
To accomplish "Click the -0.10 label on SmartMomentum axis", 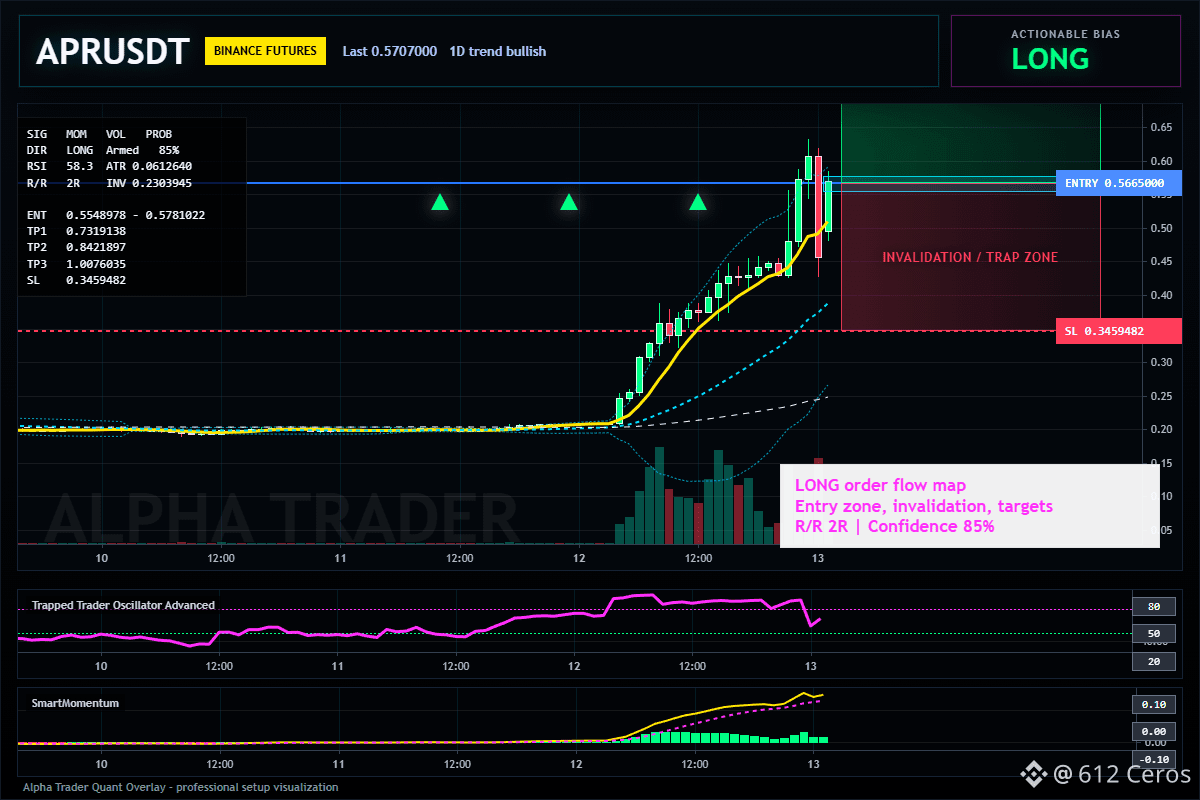I will coord(1153,759).
